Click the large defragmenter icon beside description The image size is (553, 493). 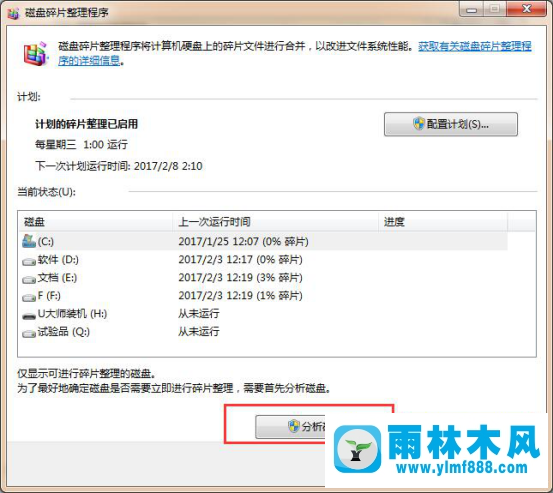pyautogui.click(x=35, y=54)
